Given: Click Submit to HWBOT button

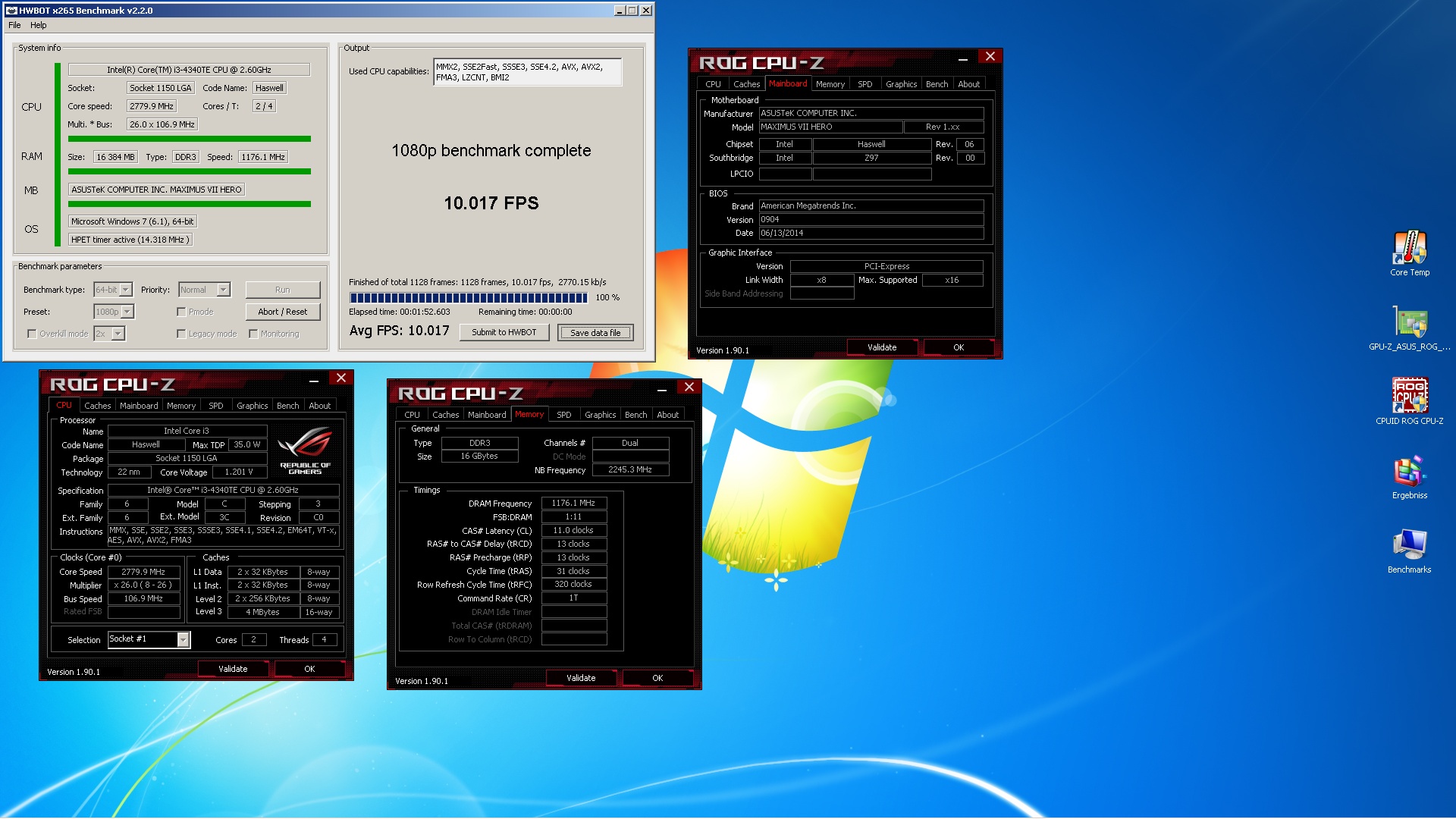Looking at the screenshot, I should click(x=504, y=332).
